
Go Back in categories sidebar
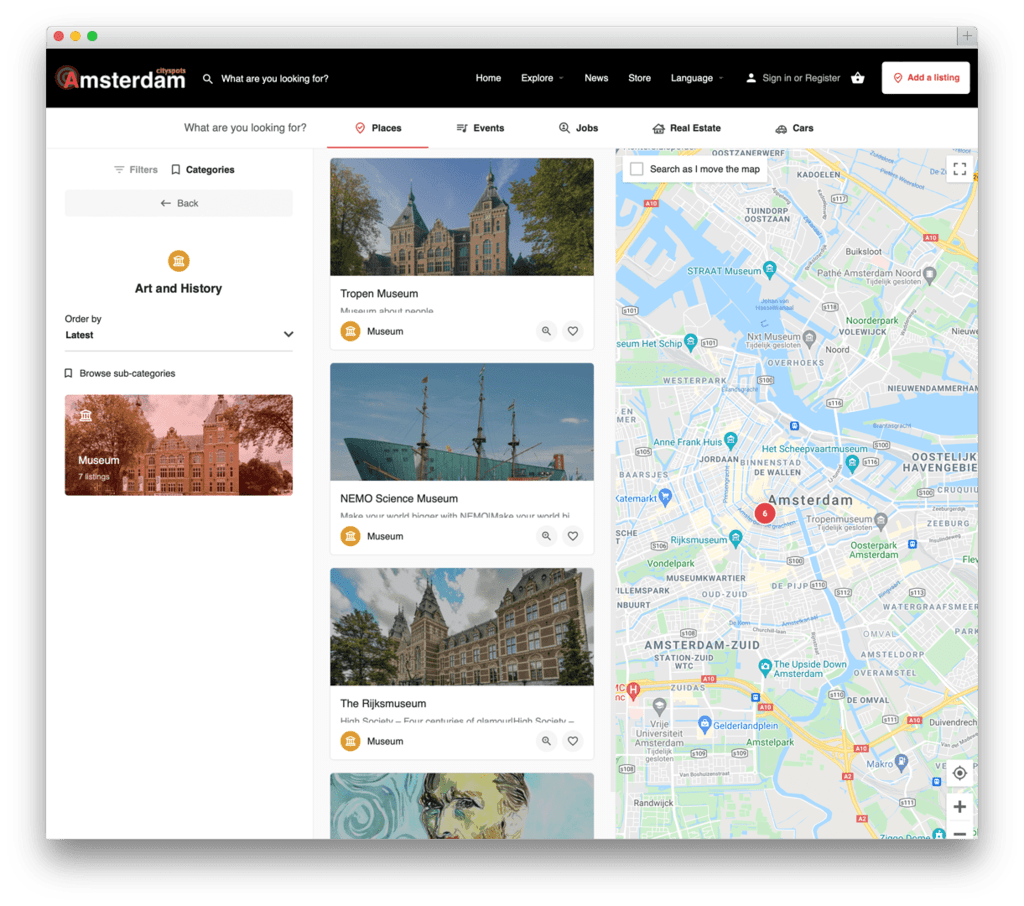coord(178,203)
